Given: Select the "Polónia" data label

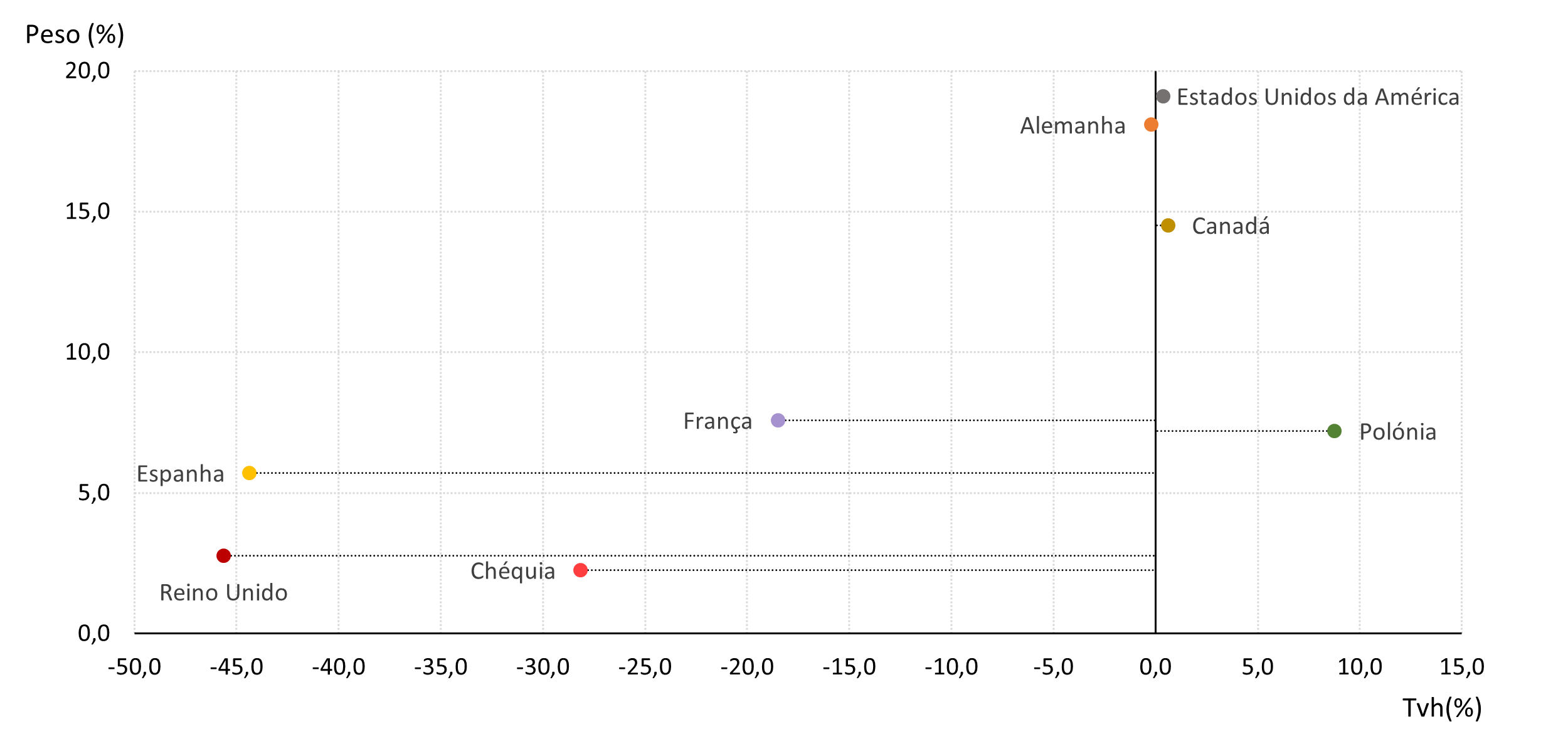Looking at the screenshot, I should [x=1397, y=432].
